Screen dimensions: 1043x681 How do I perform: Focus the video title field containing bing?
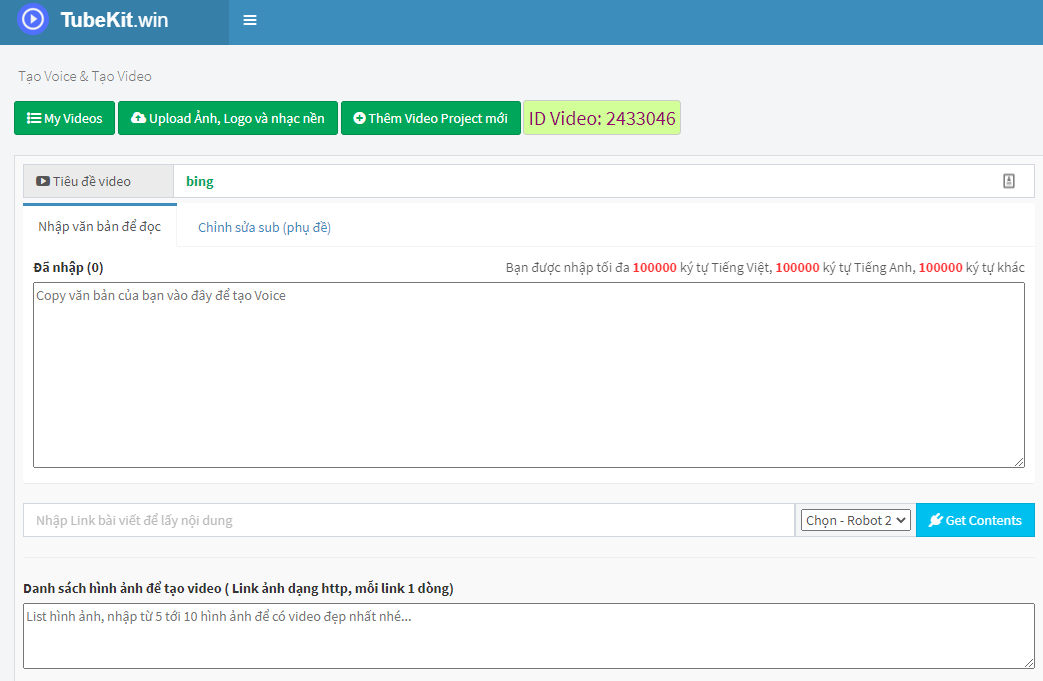580,181
